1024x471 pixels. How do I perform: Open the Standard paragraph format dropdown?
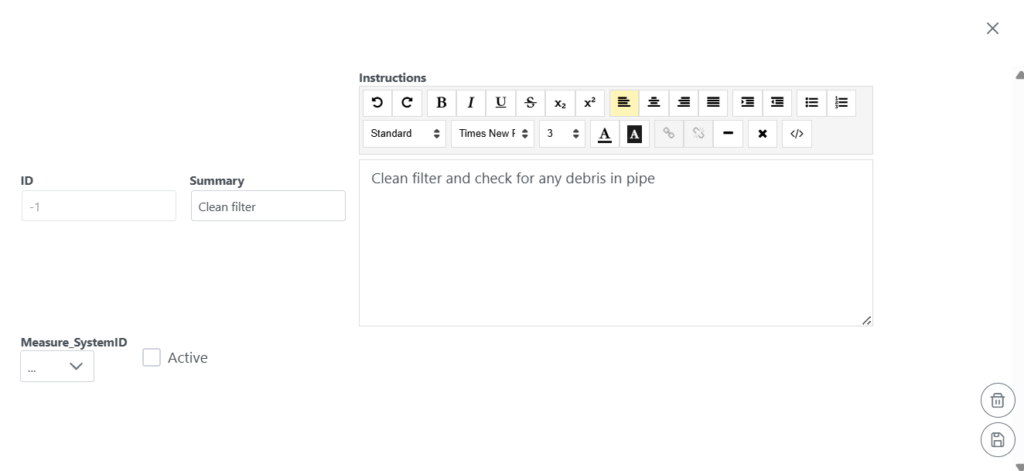tap(405, 133)
